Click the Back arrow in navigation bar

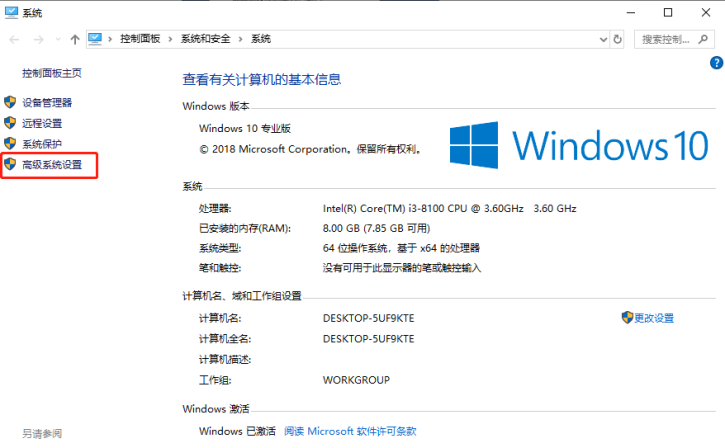[14, 39]
